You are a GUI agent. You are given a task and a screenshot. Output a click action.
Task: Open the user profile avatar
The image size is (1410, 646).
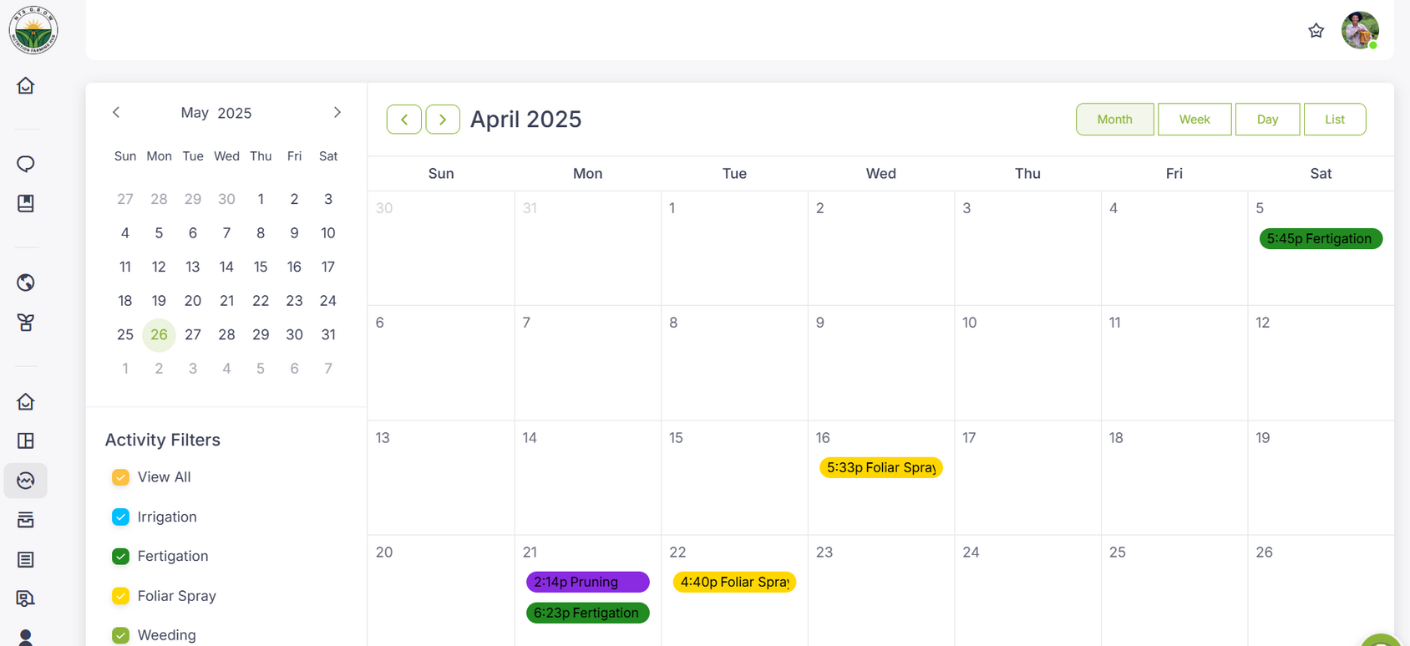(x=1360, y=30)
